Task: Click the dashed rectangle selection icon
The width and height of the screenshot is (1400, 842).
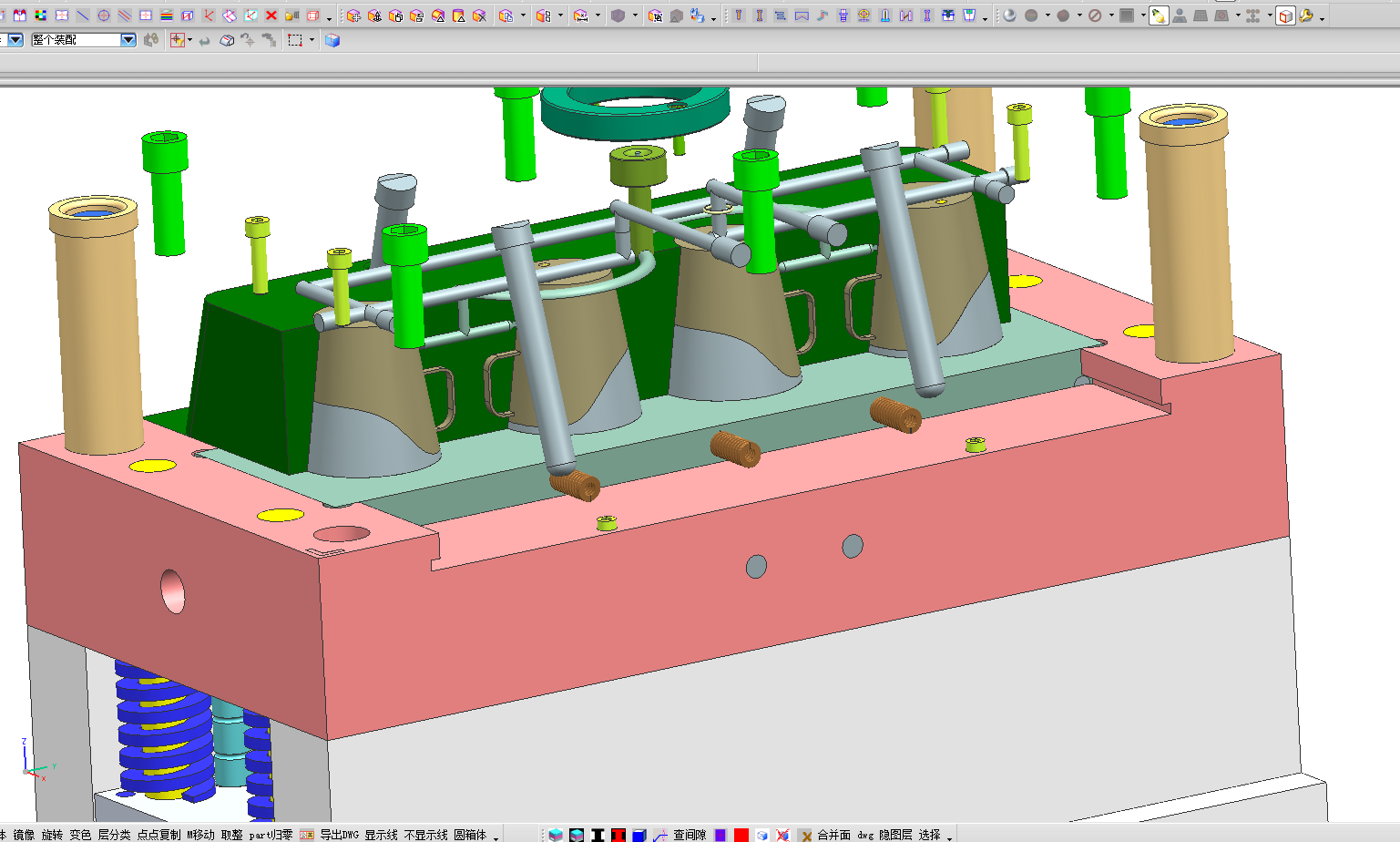Action: point(295,40)
